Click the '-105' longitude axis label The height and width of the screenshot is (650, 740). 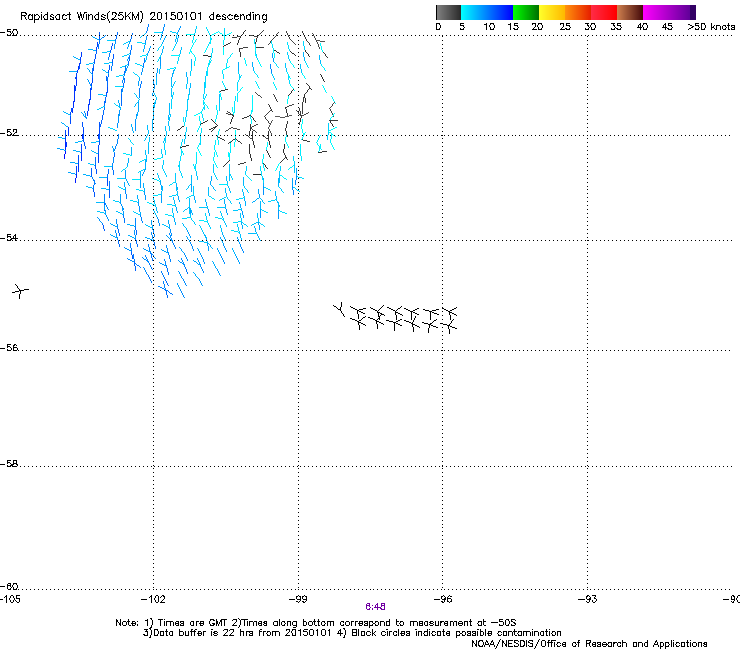pos(10,599)
